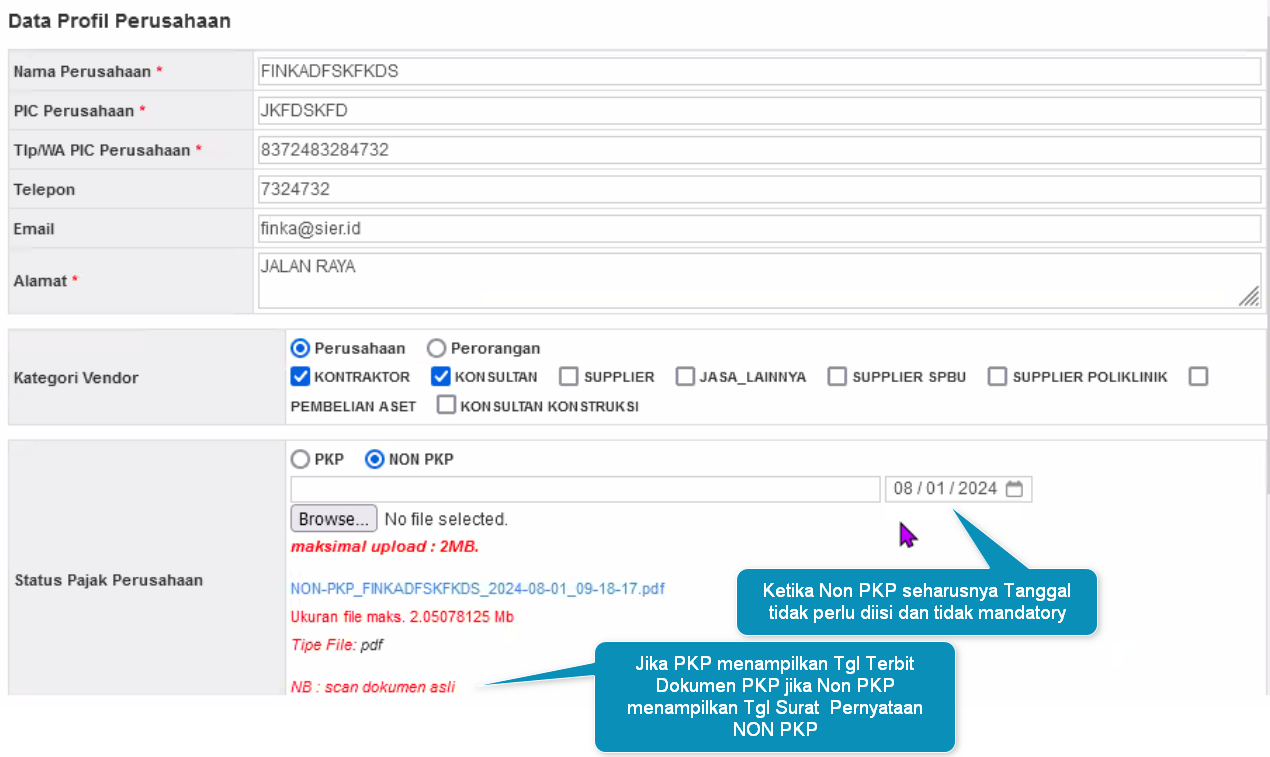Uncheck the KONSULTAN checkbox

[x=441, y=377]
